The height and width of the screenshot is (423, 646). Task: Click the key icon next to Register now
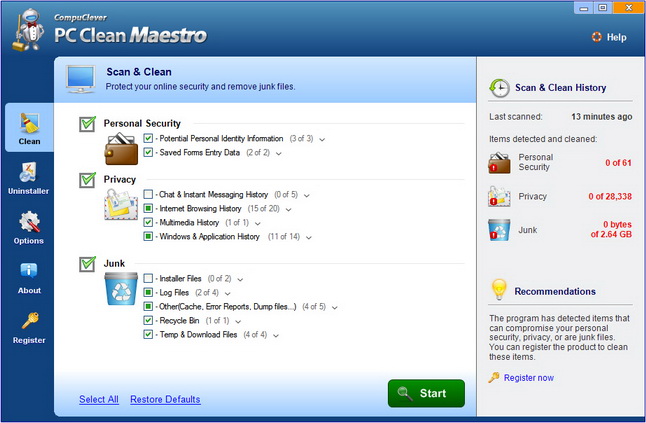click(494, 377)
